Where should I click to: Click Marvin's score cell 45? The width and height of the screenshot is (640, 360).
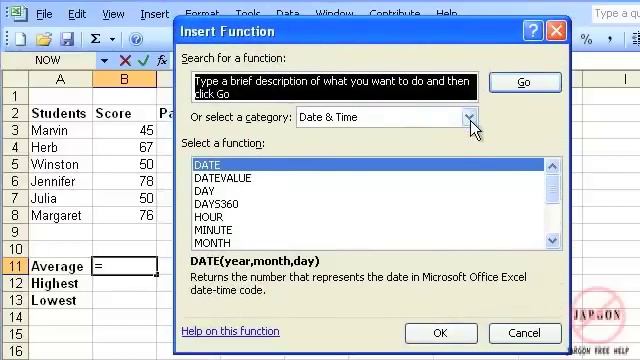tap(124, 131)
